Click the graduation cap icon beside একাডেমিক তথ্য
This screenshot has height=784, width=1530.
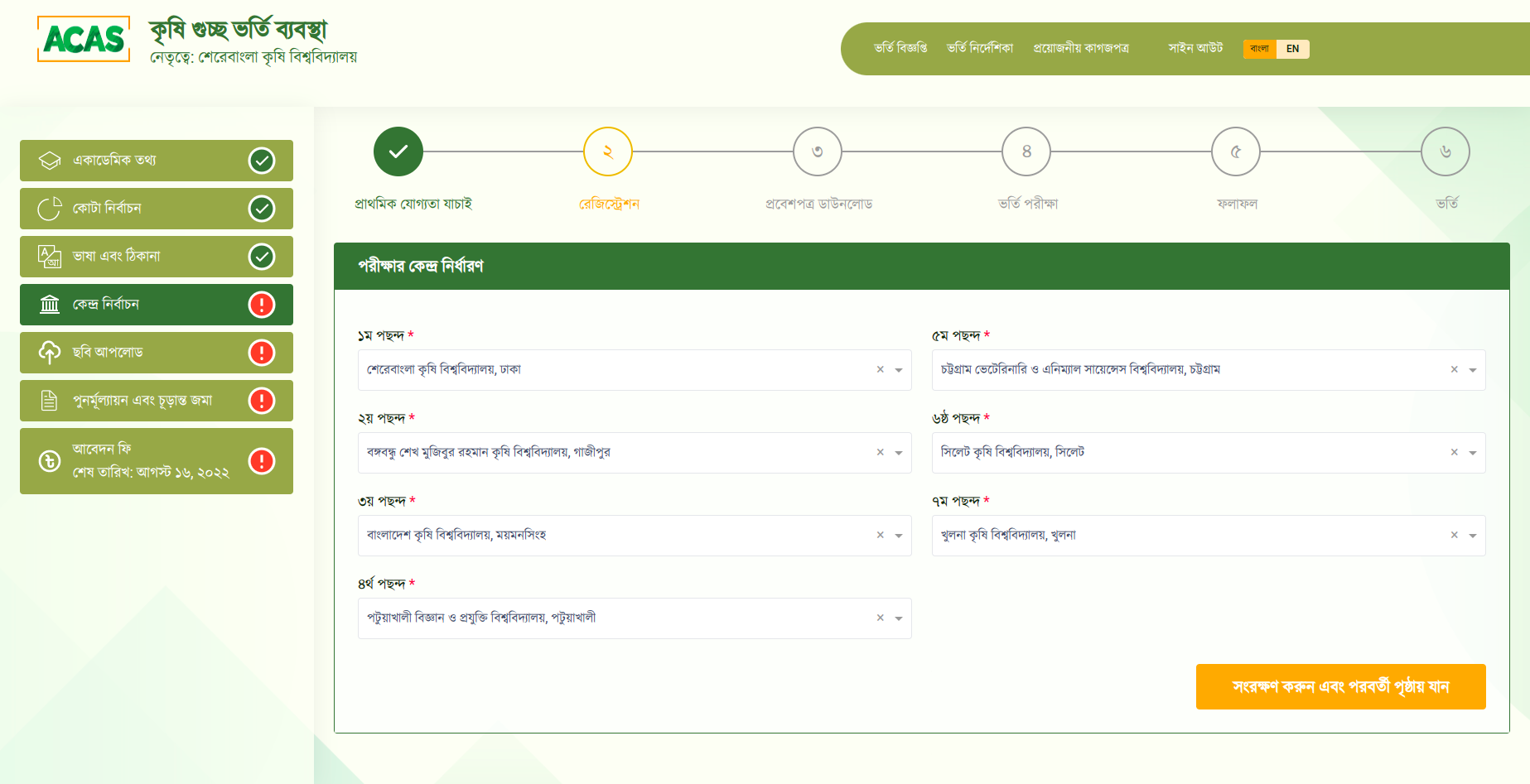(50, 161)
